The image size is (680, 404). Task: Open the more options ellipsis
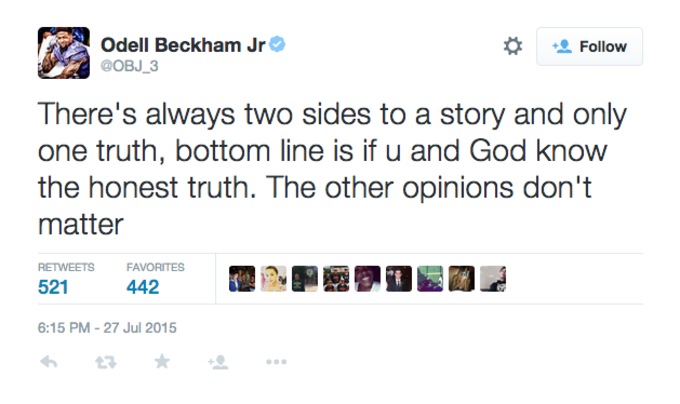click(276, 362)
